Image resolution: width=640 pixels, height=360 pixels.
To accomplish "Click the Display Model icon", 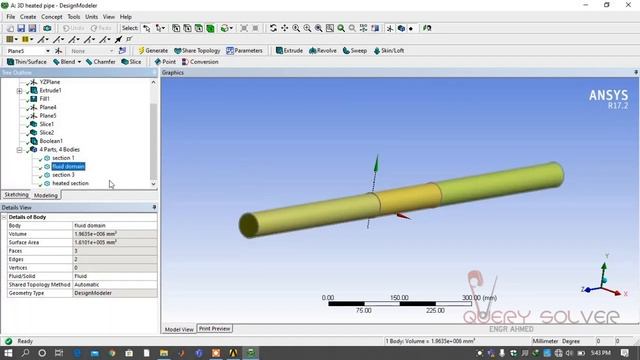I will click(401, 28).
